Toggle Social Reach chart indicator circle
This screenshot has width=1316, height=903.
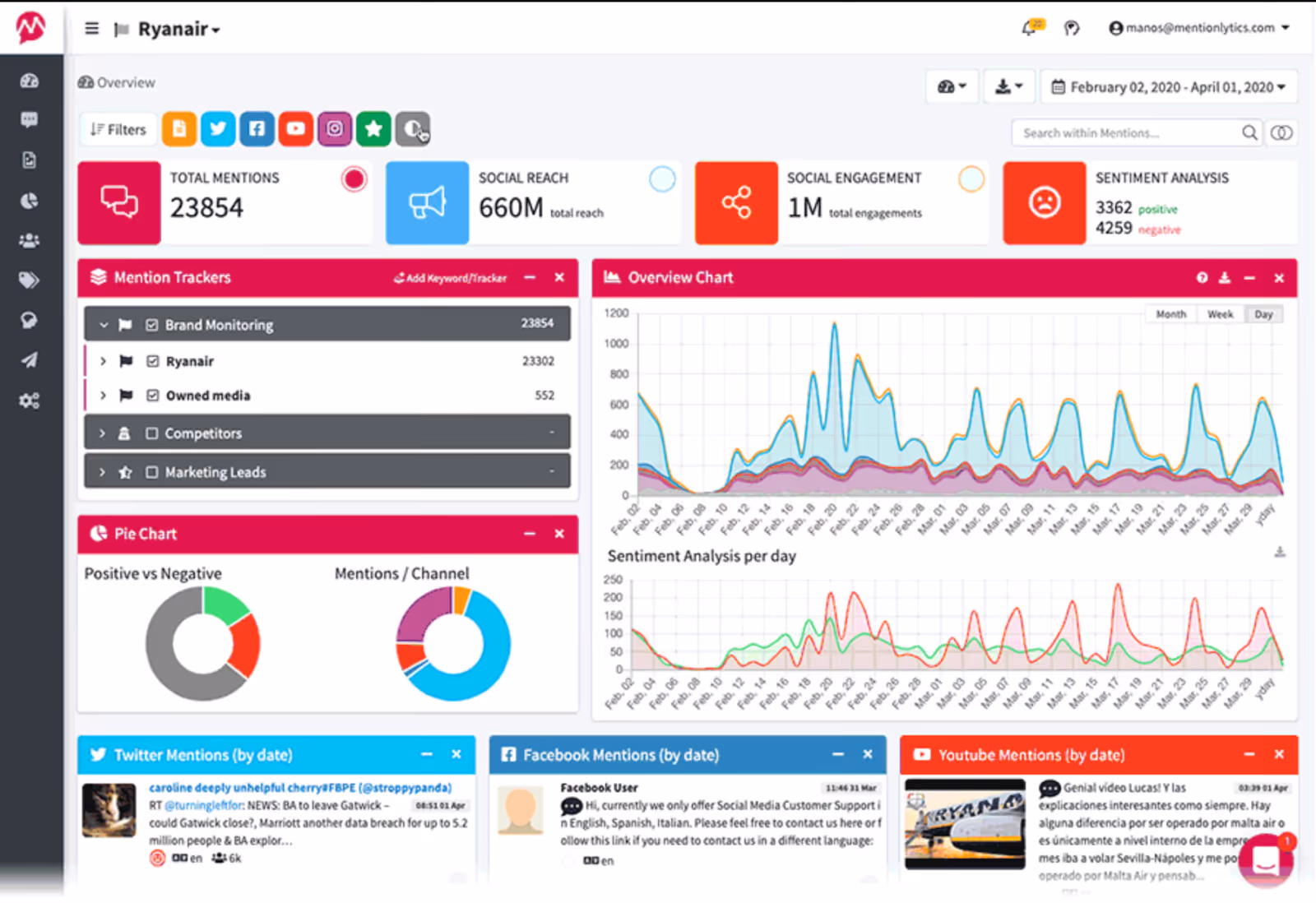click(x=662, y=179)
